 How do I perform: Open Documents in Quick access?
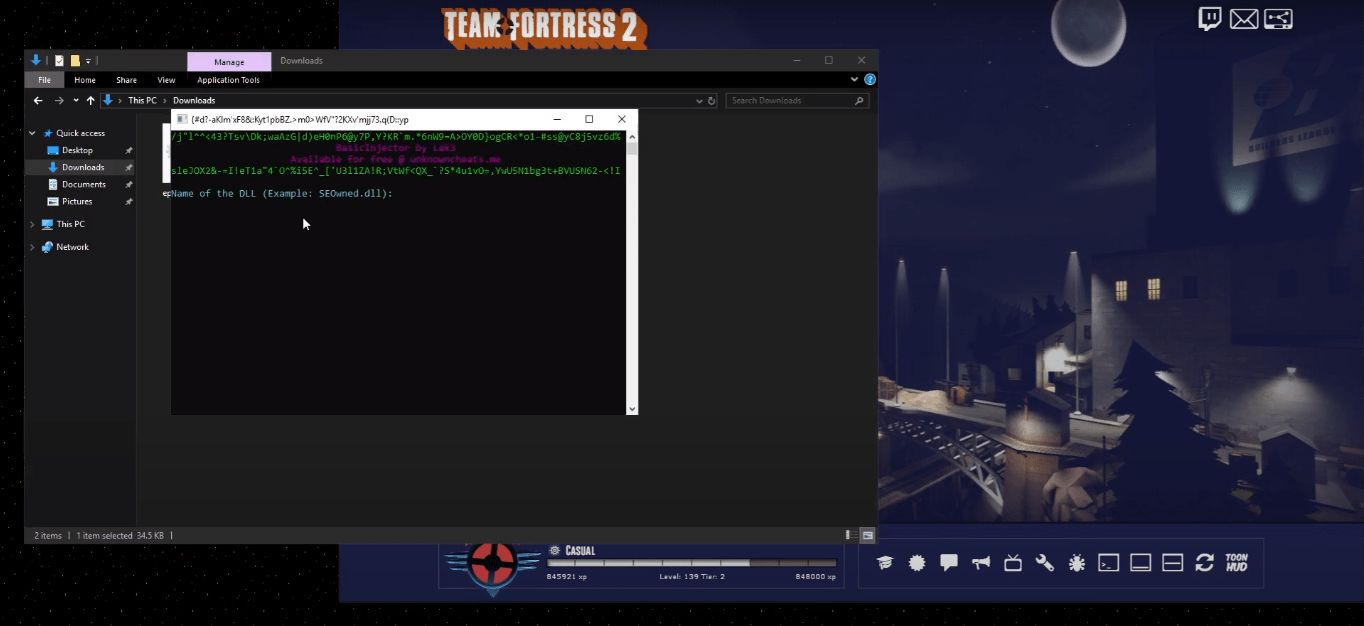84,184
